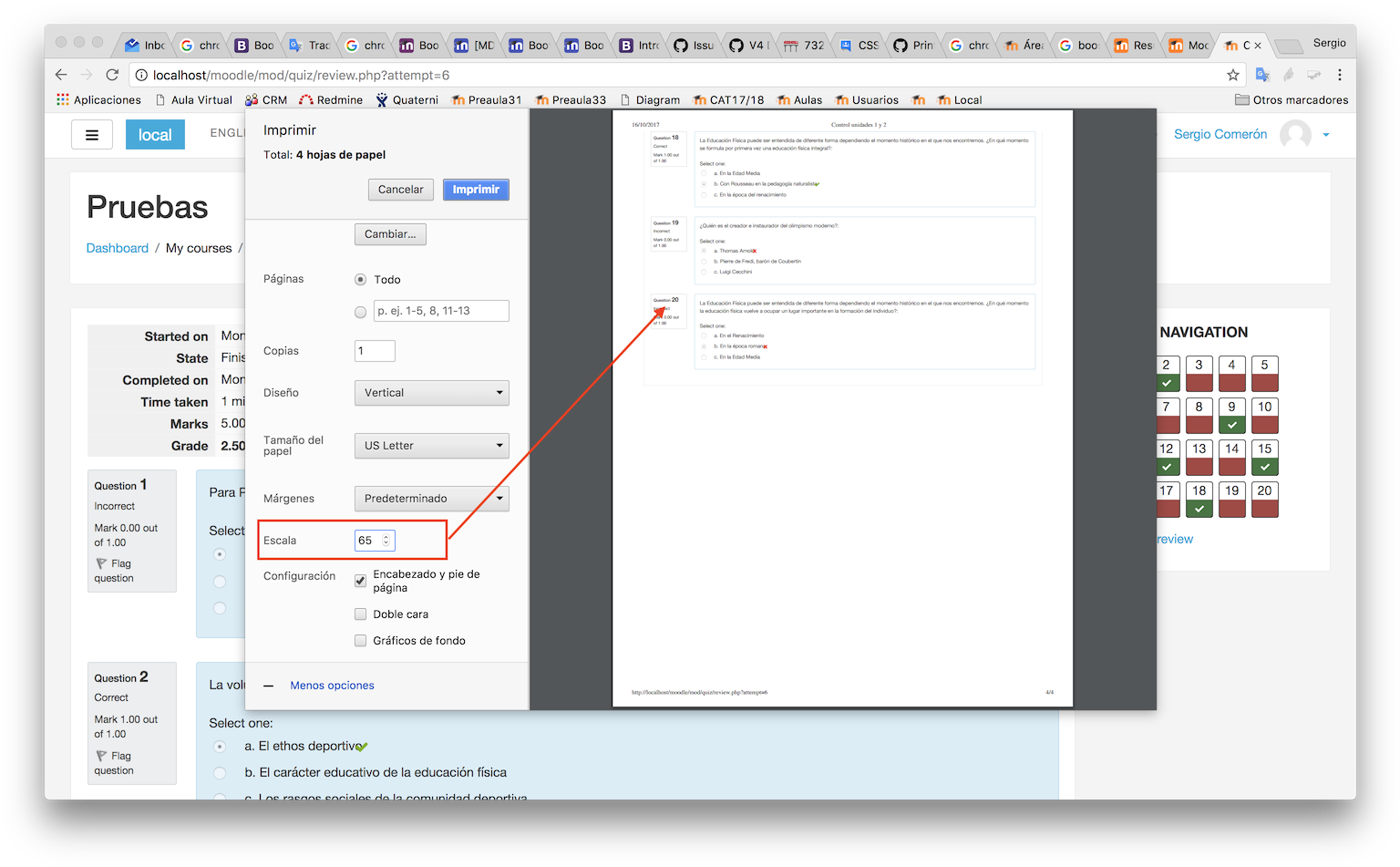
Task: Switch to the CSS browser tab
Action: (859, 46)
